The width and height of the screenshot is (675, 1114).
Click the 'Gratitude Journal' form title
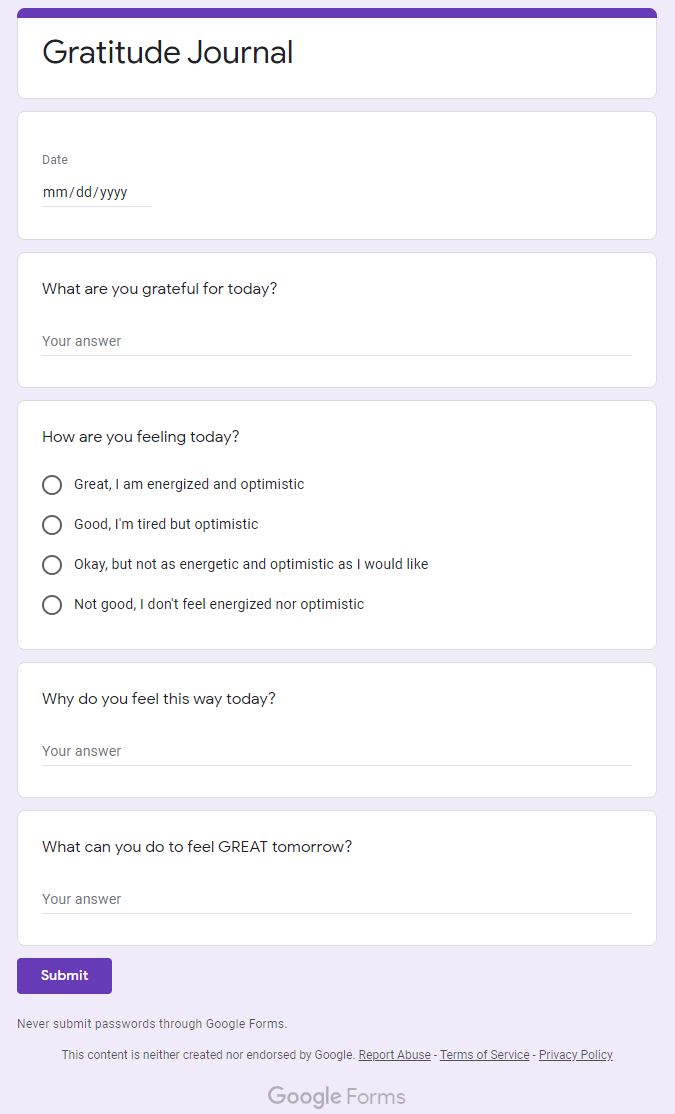point(168,52)
